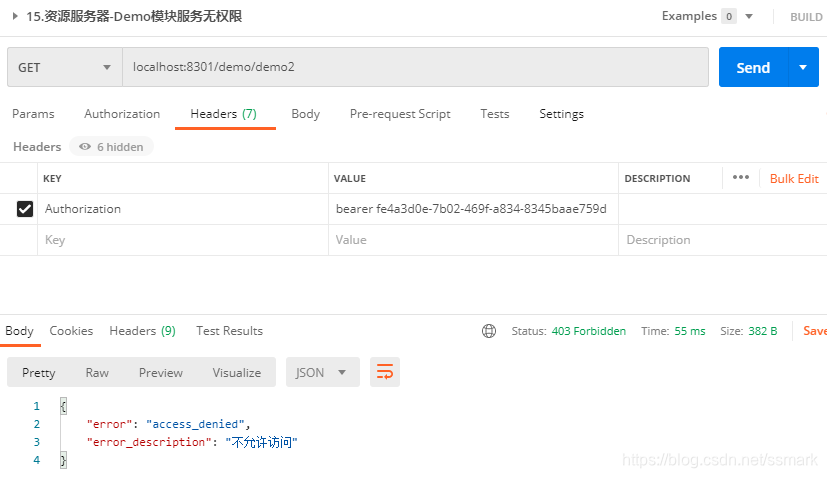Uncheck the Authorization header checkbox

coord(25,209)
